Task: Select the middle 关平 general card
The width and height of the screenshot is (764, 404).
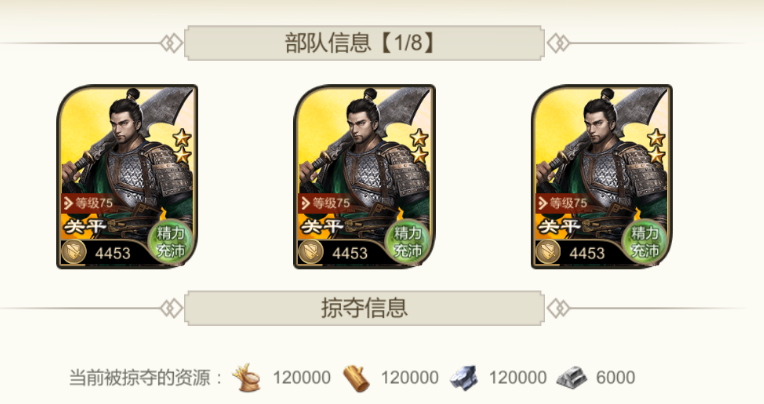Action: point(364,176)
